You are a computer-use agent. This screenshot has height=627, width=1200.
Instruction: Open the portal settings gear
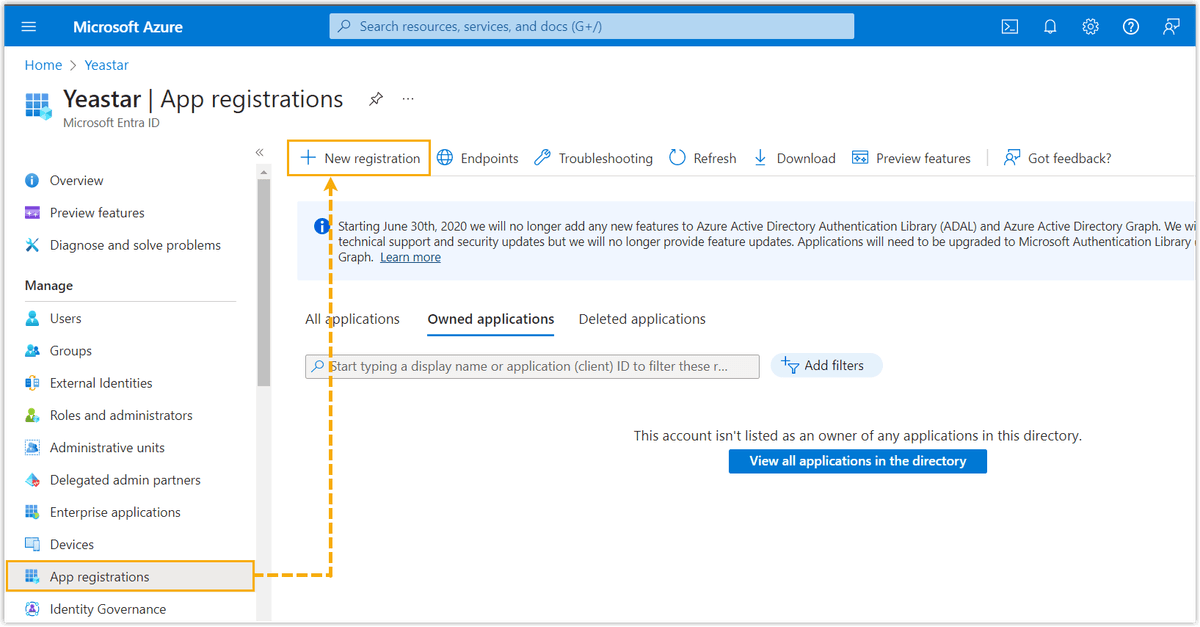point(1089,26)
